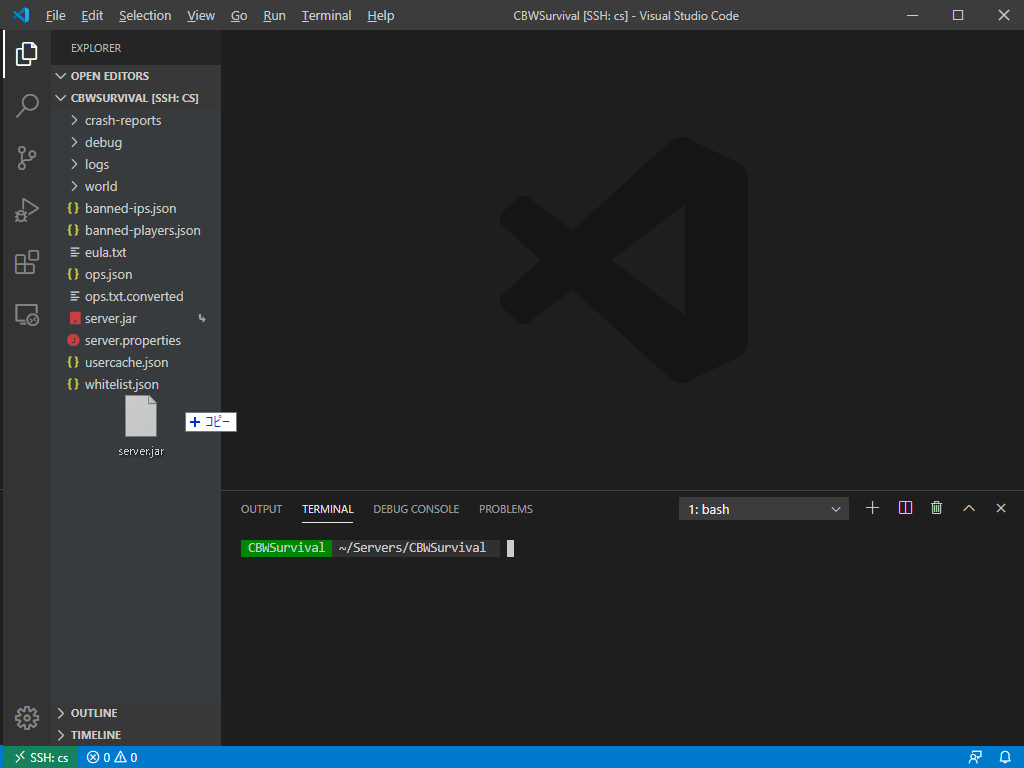Open the Run and Debug view
The image size is (1024, 768).
(27, 210)
